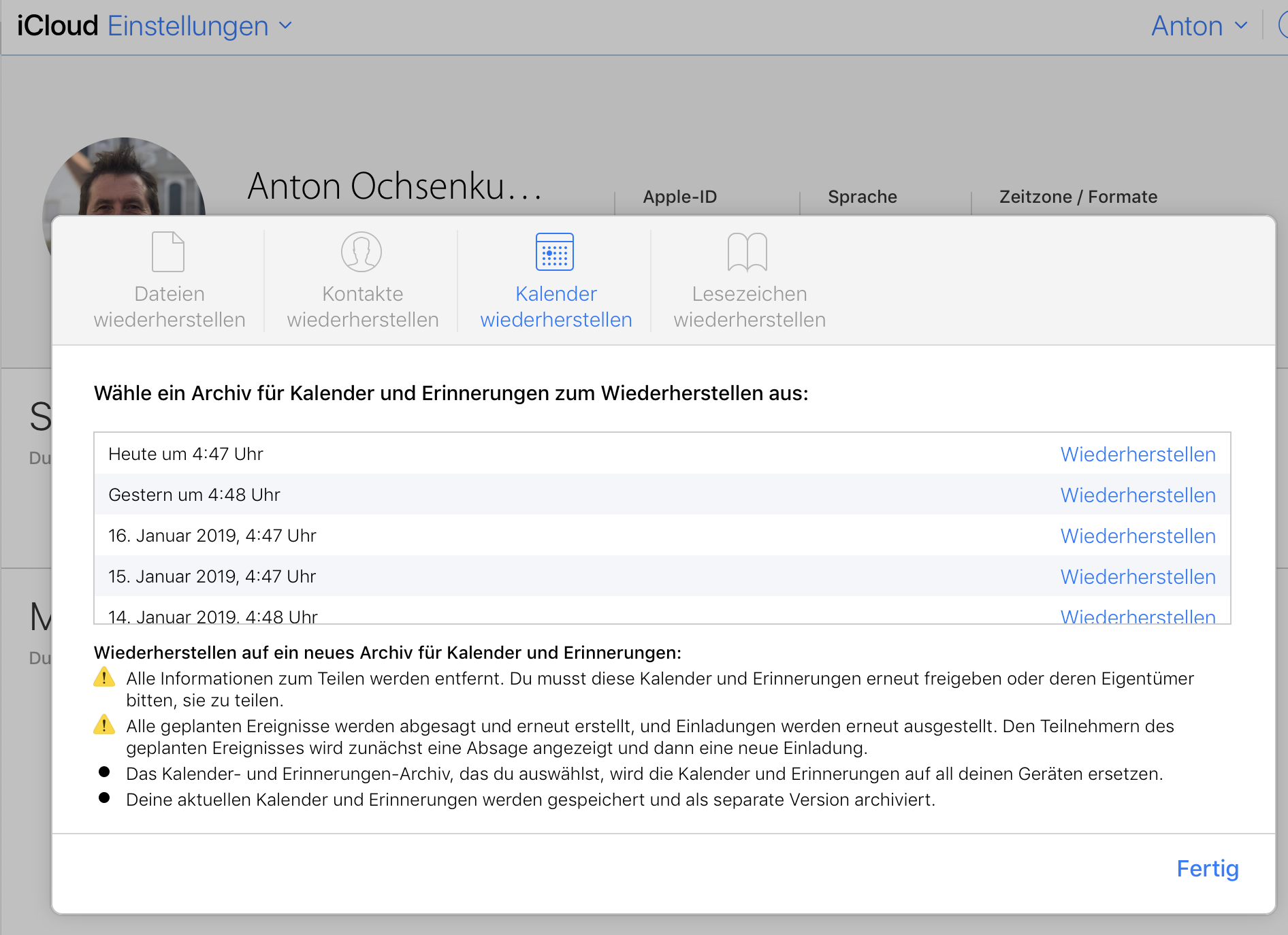Click the heading Wähle ein Archiv für Kalender
Screen dimensions: 1288x935
click(451, 393)
